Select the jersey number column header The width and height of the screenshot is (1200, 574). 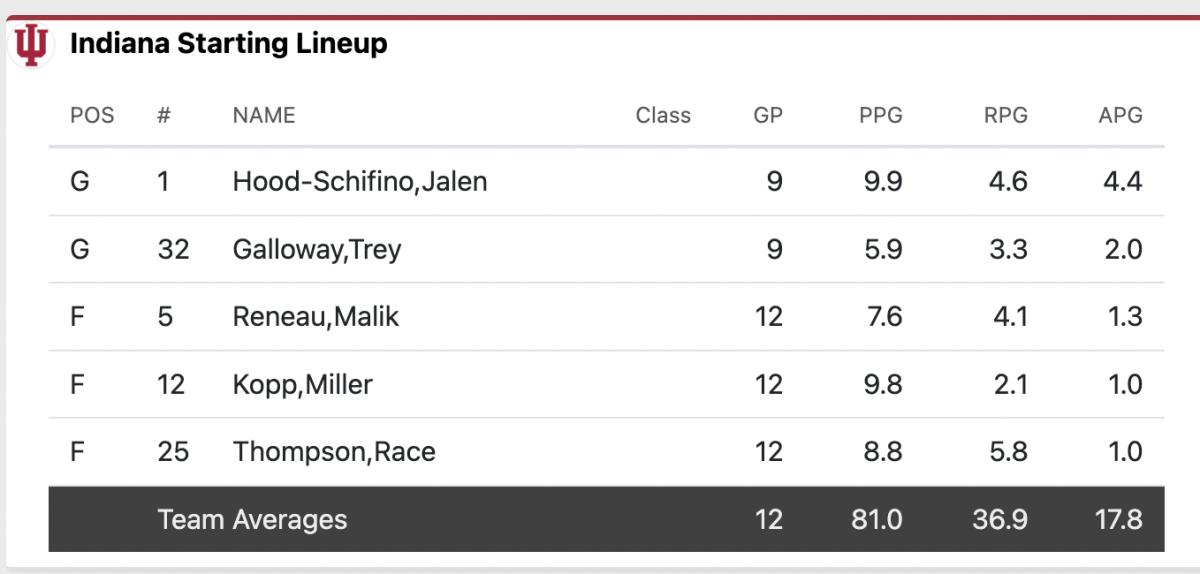point(164,115)
